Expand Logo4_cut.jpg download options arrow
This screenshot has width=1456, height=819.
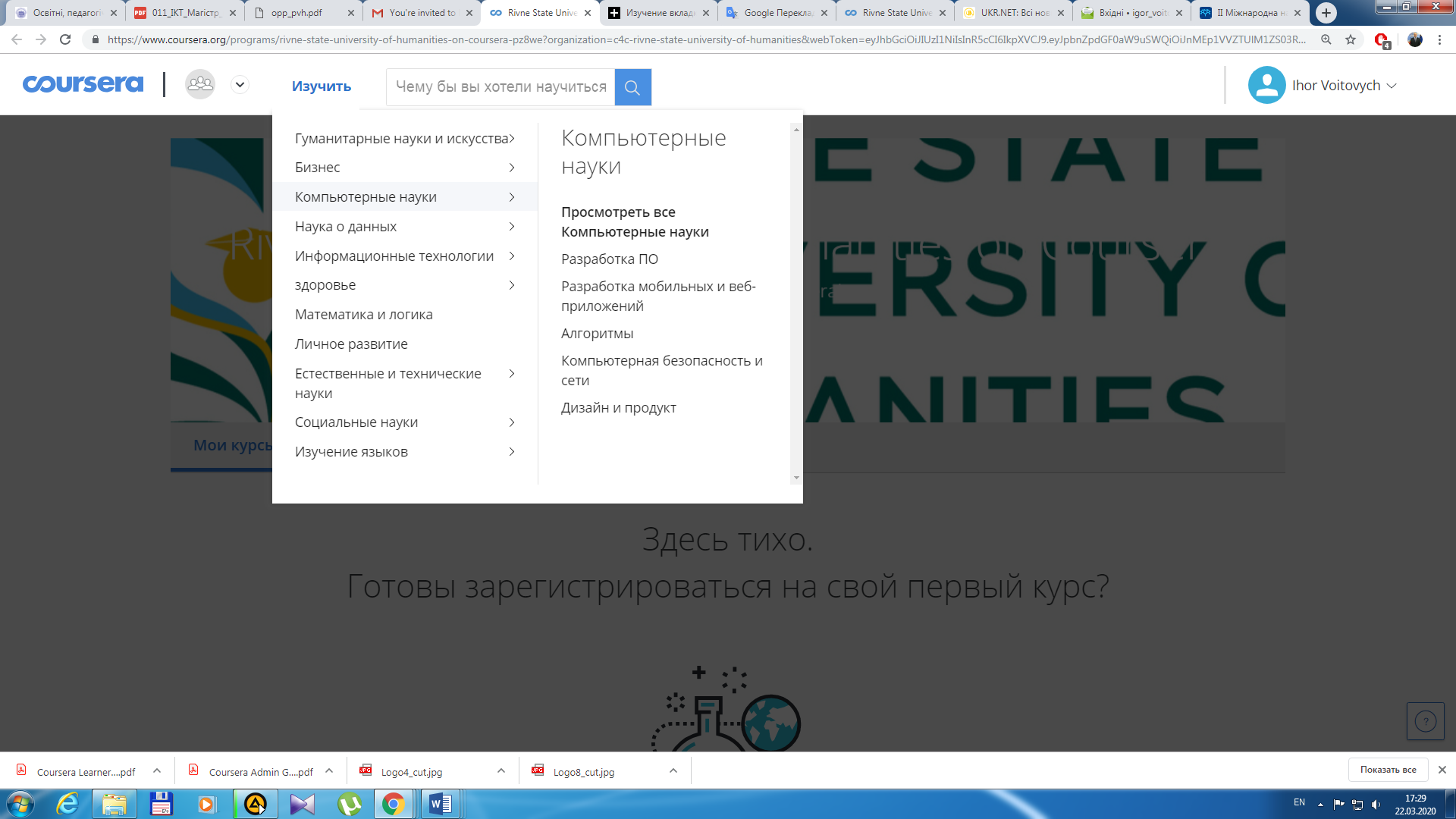tap(501, 771)
